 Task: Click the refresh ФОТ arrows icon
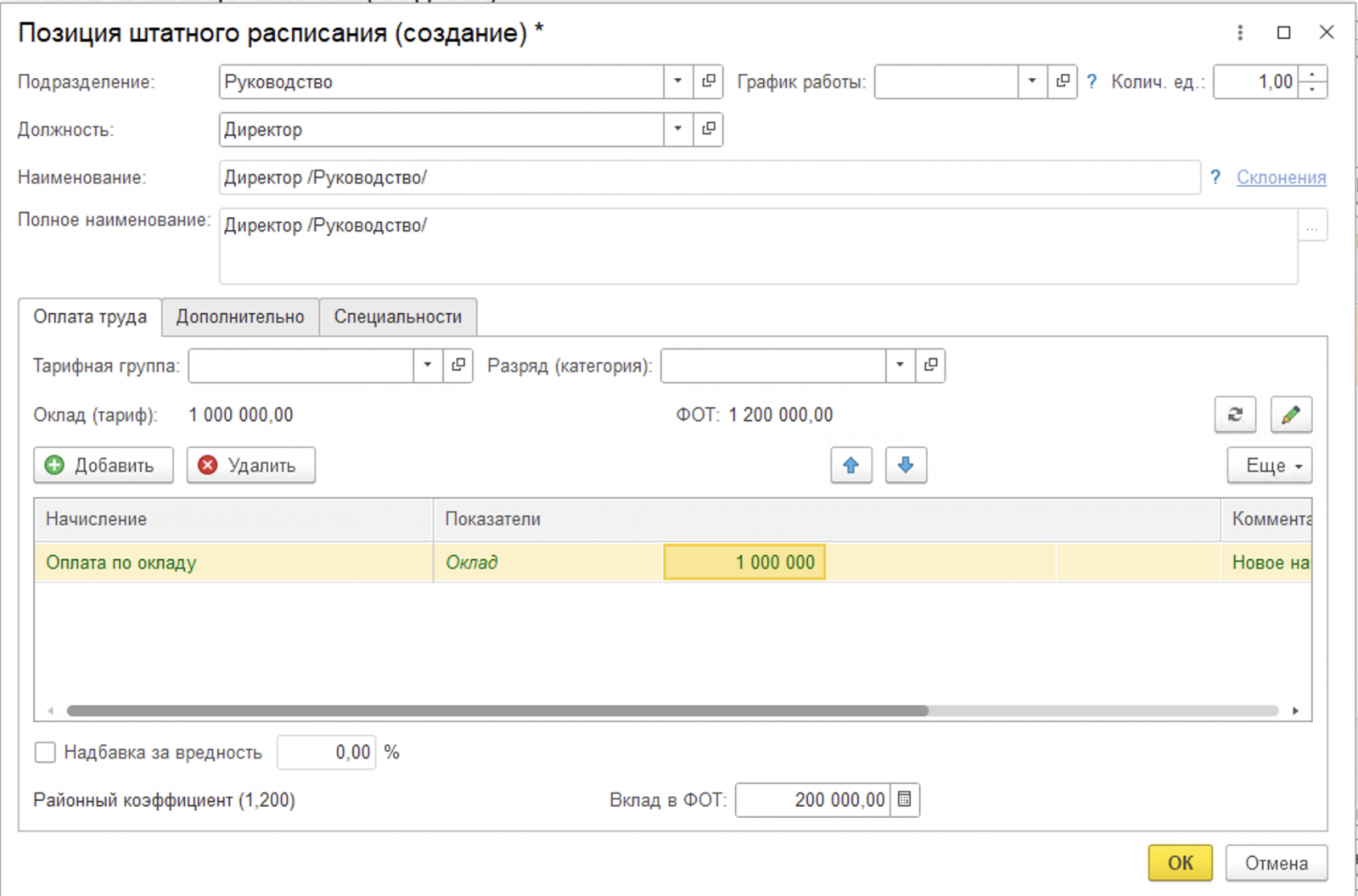1235,415
